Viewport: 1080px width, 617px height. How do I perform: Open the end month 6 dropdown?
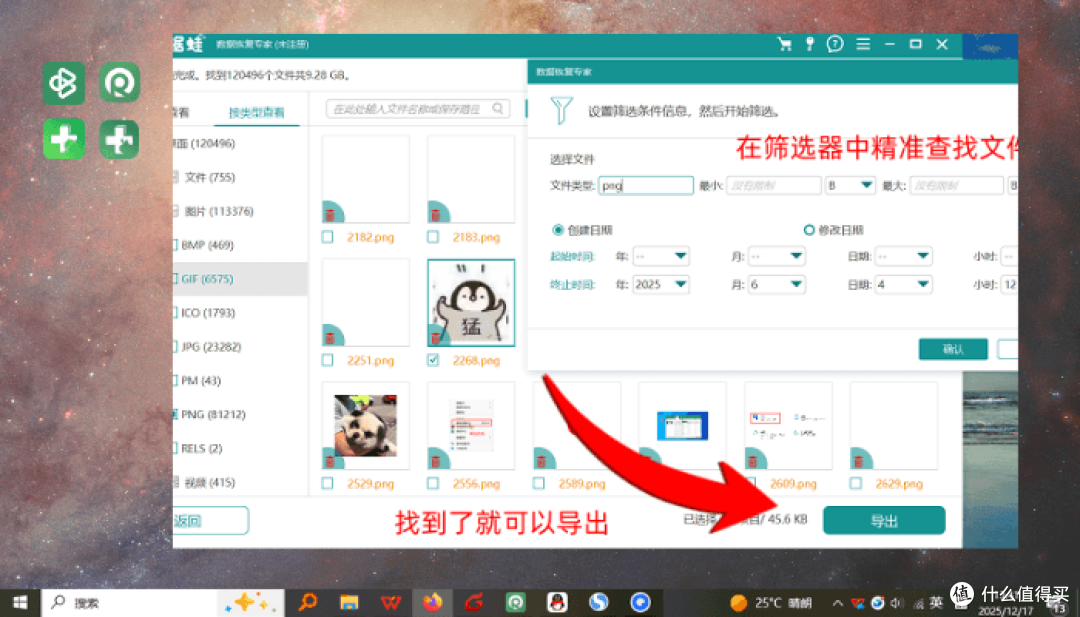776,284
